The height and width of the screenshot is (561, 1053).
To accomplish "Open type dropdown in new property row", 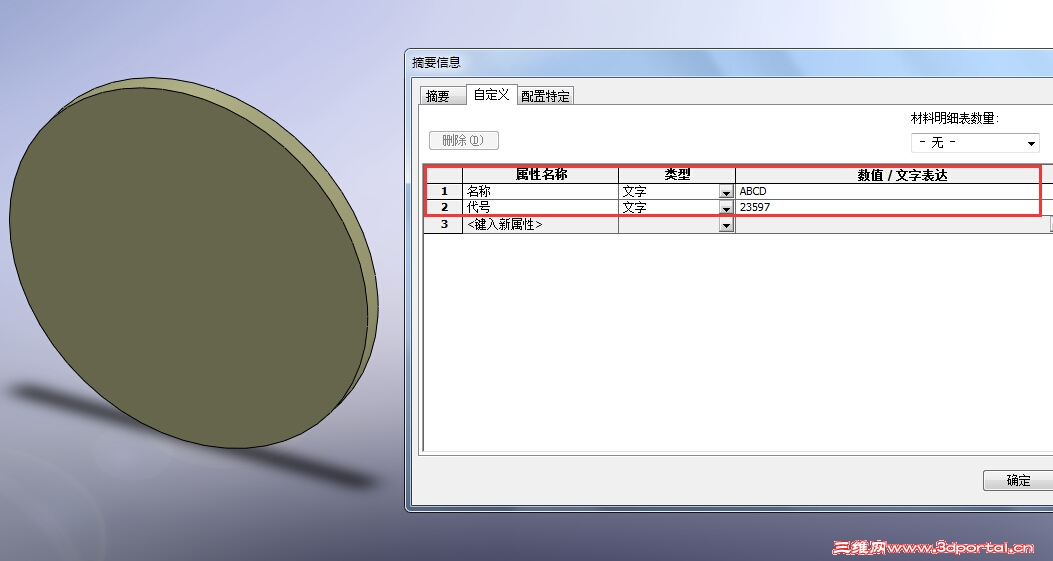I will click(x=726, y=225).
